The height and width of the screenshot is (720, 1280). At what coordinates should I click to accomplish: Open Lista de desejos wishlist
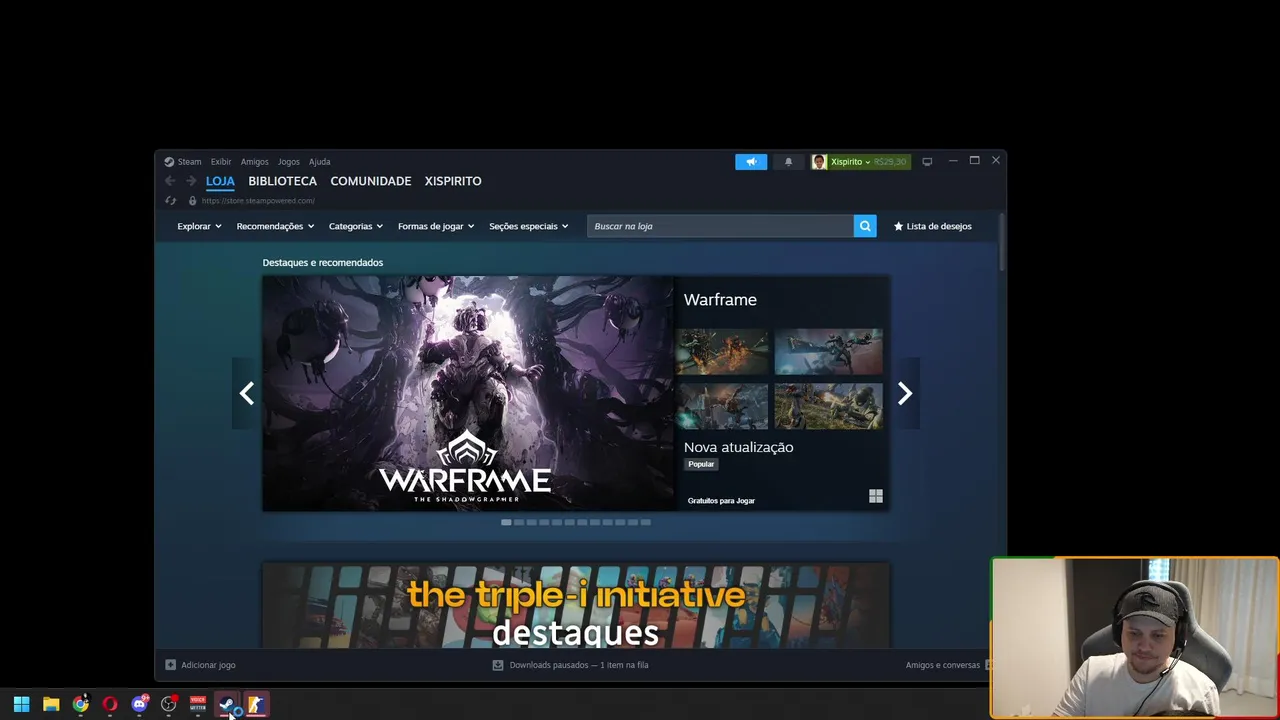(x=932, y=226)
